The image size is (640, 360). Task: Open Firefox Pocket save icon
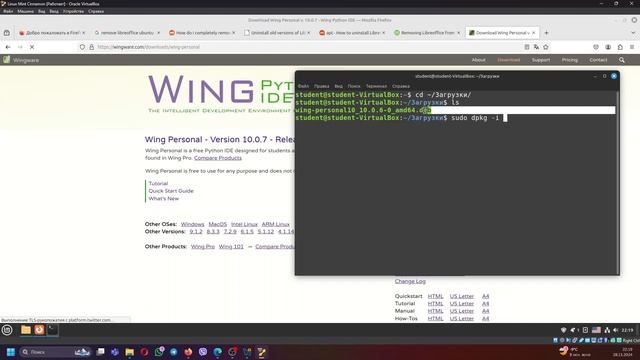click(x=596, y=47)
